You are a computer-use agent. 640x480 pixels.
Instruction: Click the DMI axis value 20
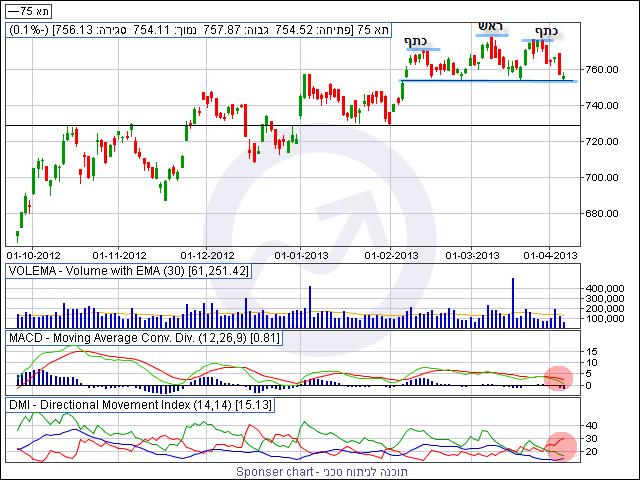[591, 452]
